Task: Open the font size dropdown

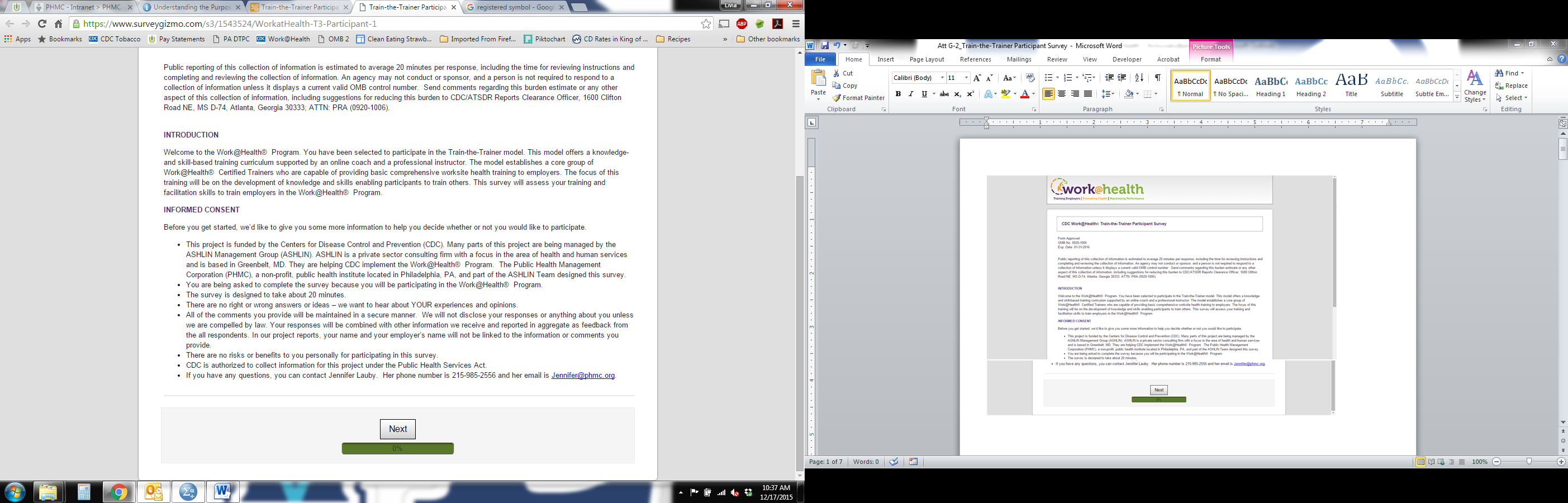Action: pyautogui.click(x=966, y=78)
